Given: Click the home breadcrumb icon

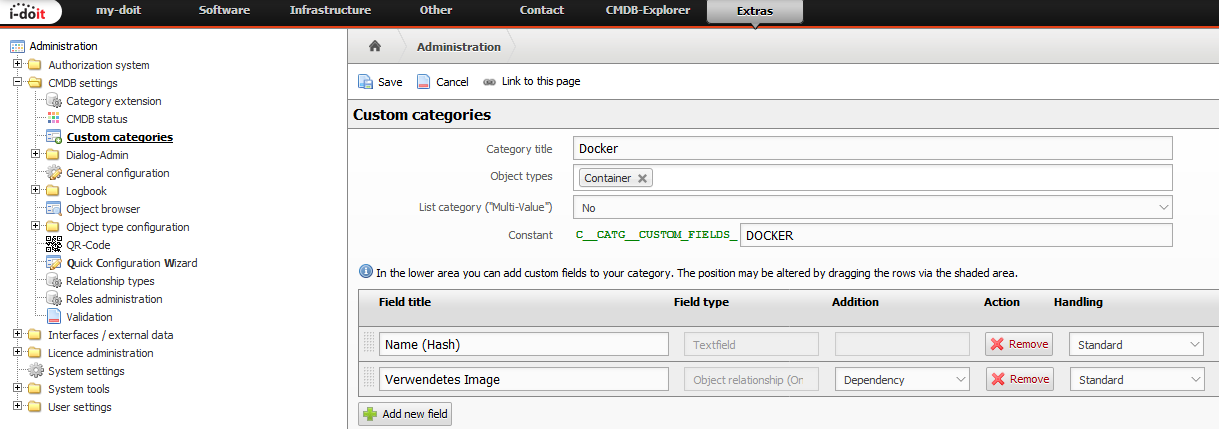Looking at the screenshot, I should click(375, 46).
